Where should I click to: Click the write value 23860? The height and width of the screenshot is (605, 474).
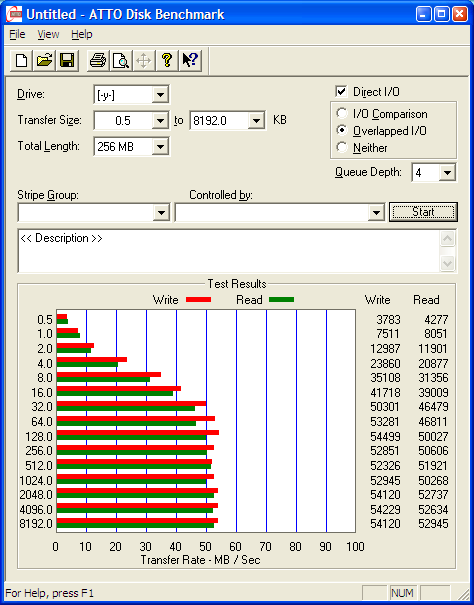(385, 363)
